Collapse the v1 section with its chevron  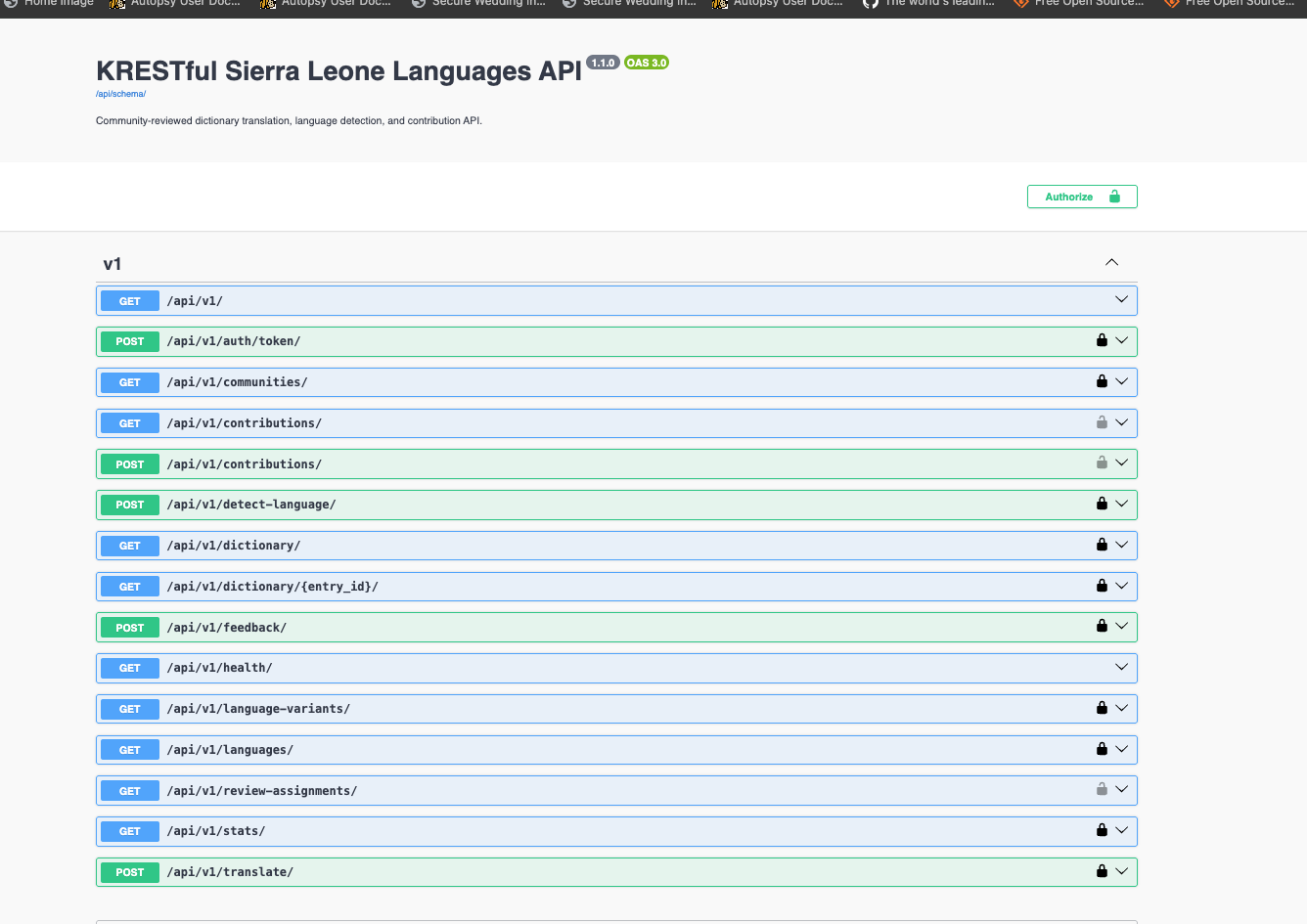point(1111,262)
